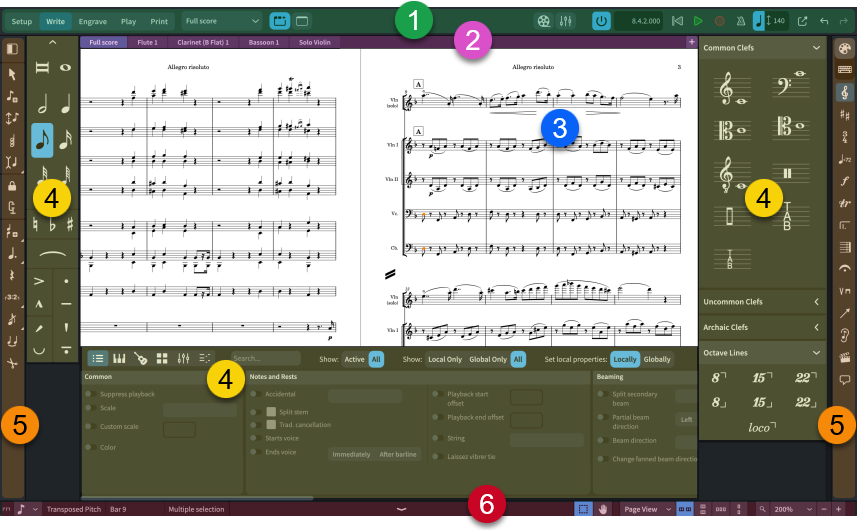Screen dimensions: 857x530
Task: Switch to Engrave mode
Action: [92, 20]
